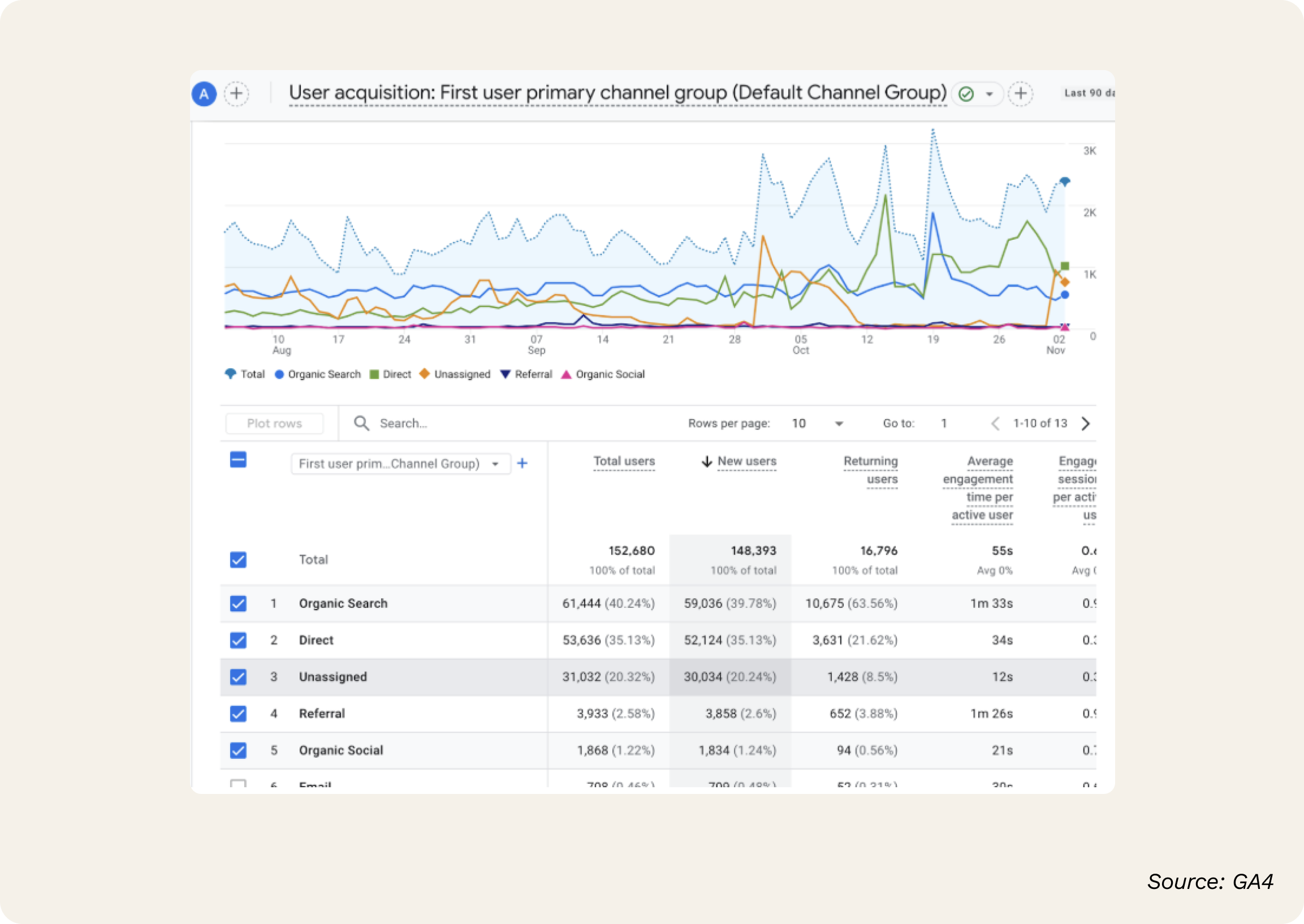Go to the previous page of table rows
The width and height of the screenshot is (1304, 924).
995,424
